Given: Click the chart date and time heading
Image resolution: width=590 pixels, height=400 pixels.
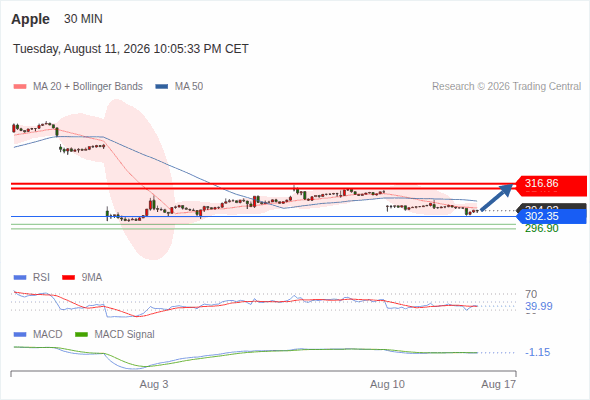Looking at the screenshot, I should [x=131, y=49].
